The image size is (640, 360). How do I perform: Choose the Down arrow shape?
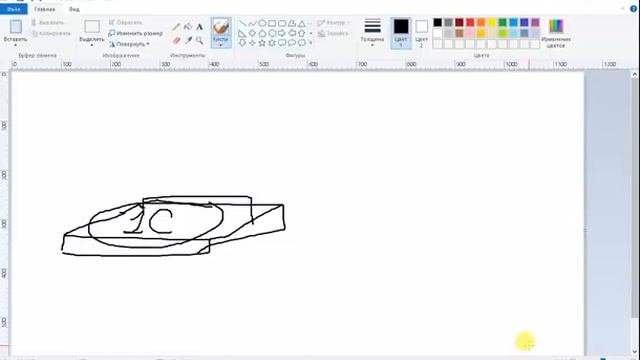point(242,42)
